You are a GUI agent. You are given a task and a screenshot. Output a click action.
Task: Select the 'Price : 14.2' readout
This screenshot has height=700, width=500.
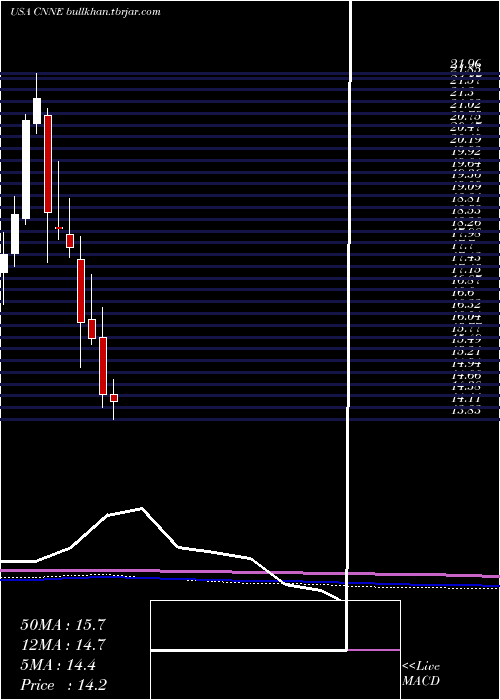[63, 685]
